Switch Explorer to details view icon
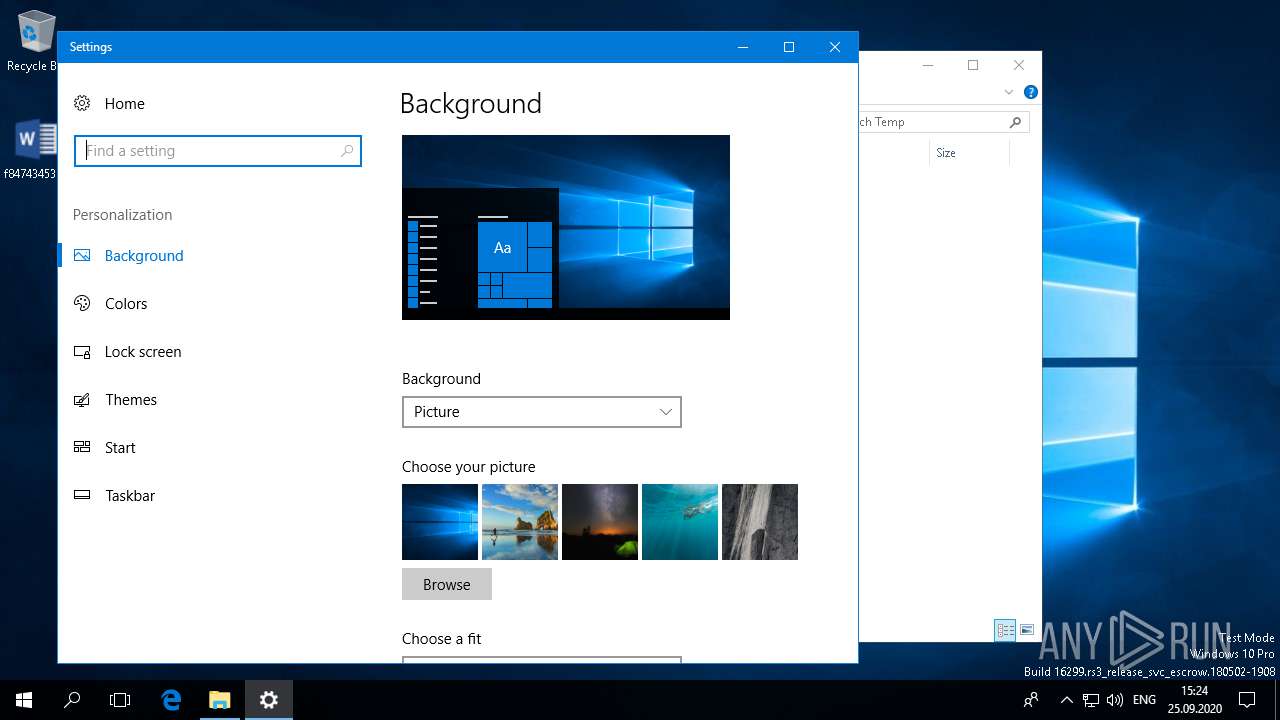The image size is (1280, 720). pos(1005,630)
